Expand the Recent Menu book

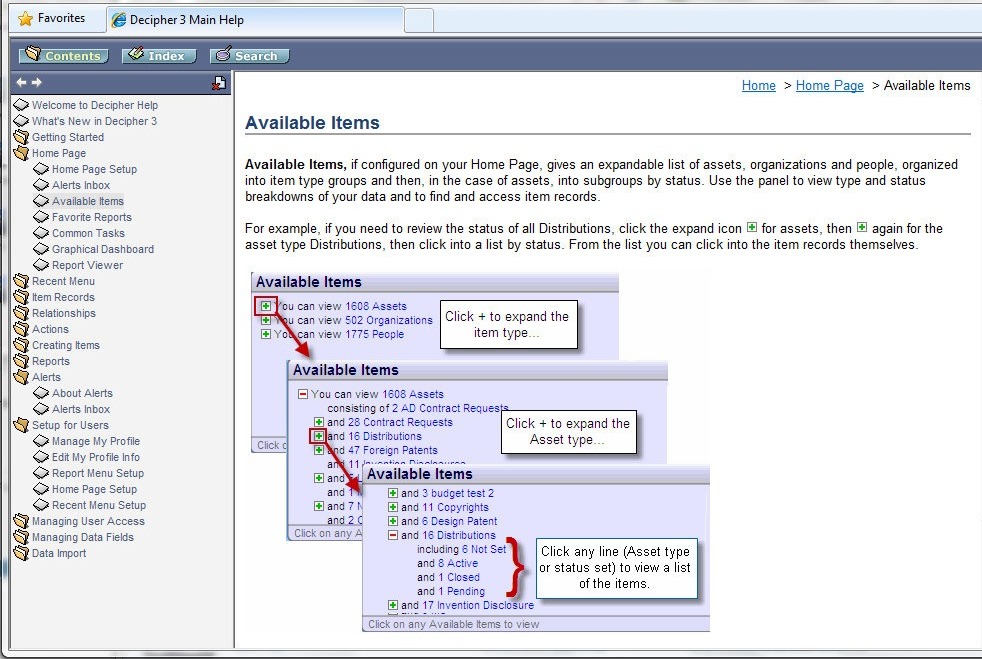coord(21,281)
